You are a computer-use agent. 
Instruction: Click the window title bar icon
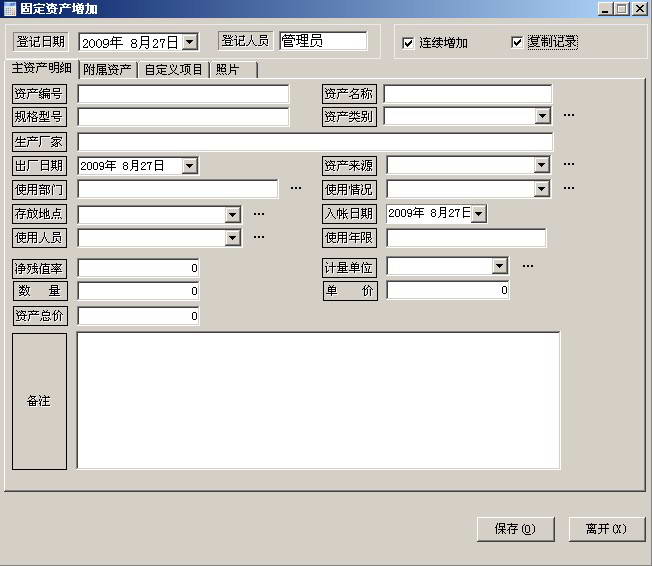(10, 9)
